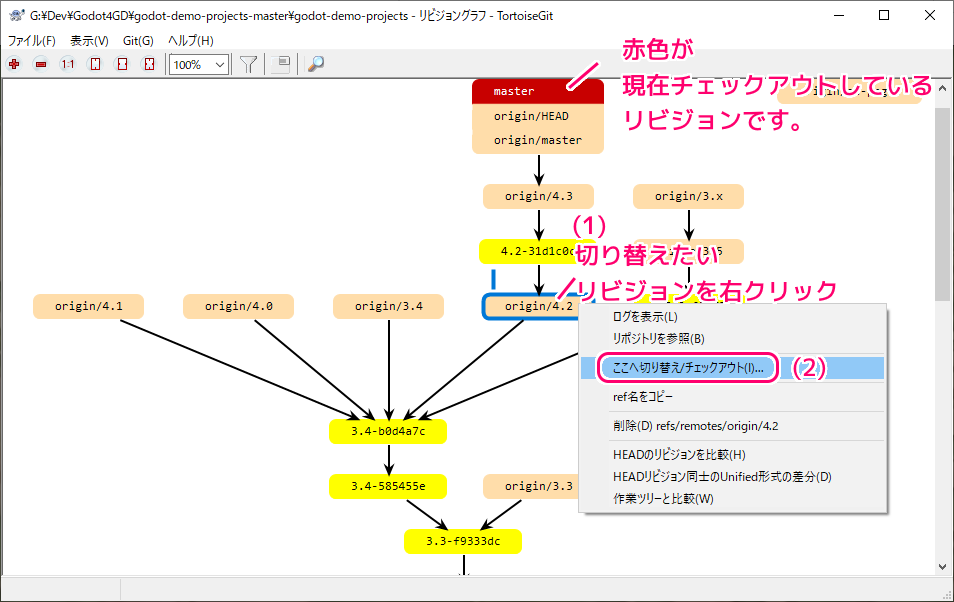Select the origin/4.3 node
The height and width of the screenshot is (602, 954).
pos(538,197)
